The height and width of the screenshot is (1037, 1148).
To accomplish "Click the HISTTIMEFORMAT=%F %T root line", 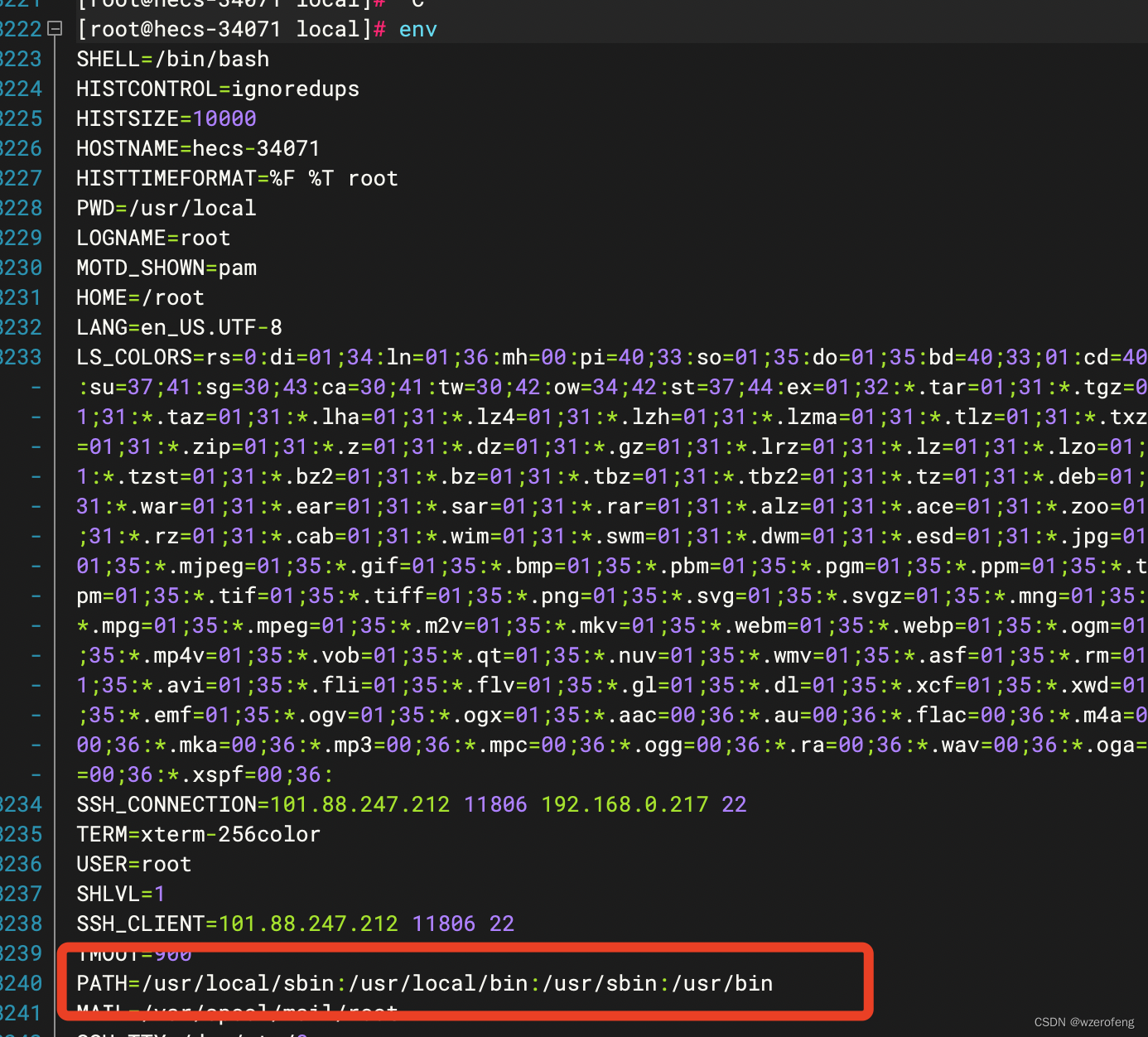I will point(238,179).
